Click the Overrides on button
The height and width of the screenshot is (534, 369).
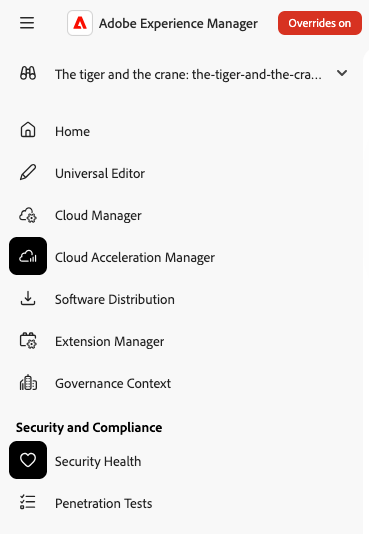pos(320,23)
